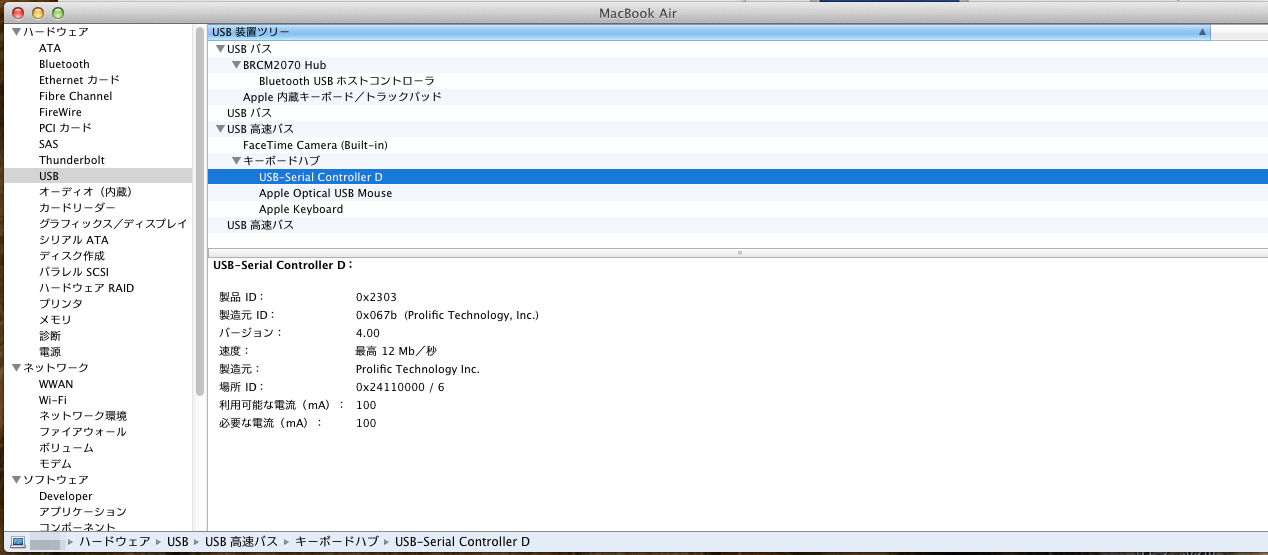This screenshot has width=1268, height=555.
Task: Click the 0x067b Prolific vendor ID value
Action: pyautogui.click(x=447, y=315)
